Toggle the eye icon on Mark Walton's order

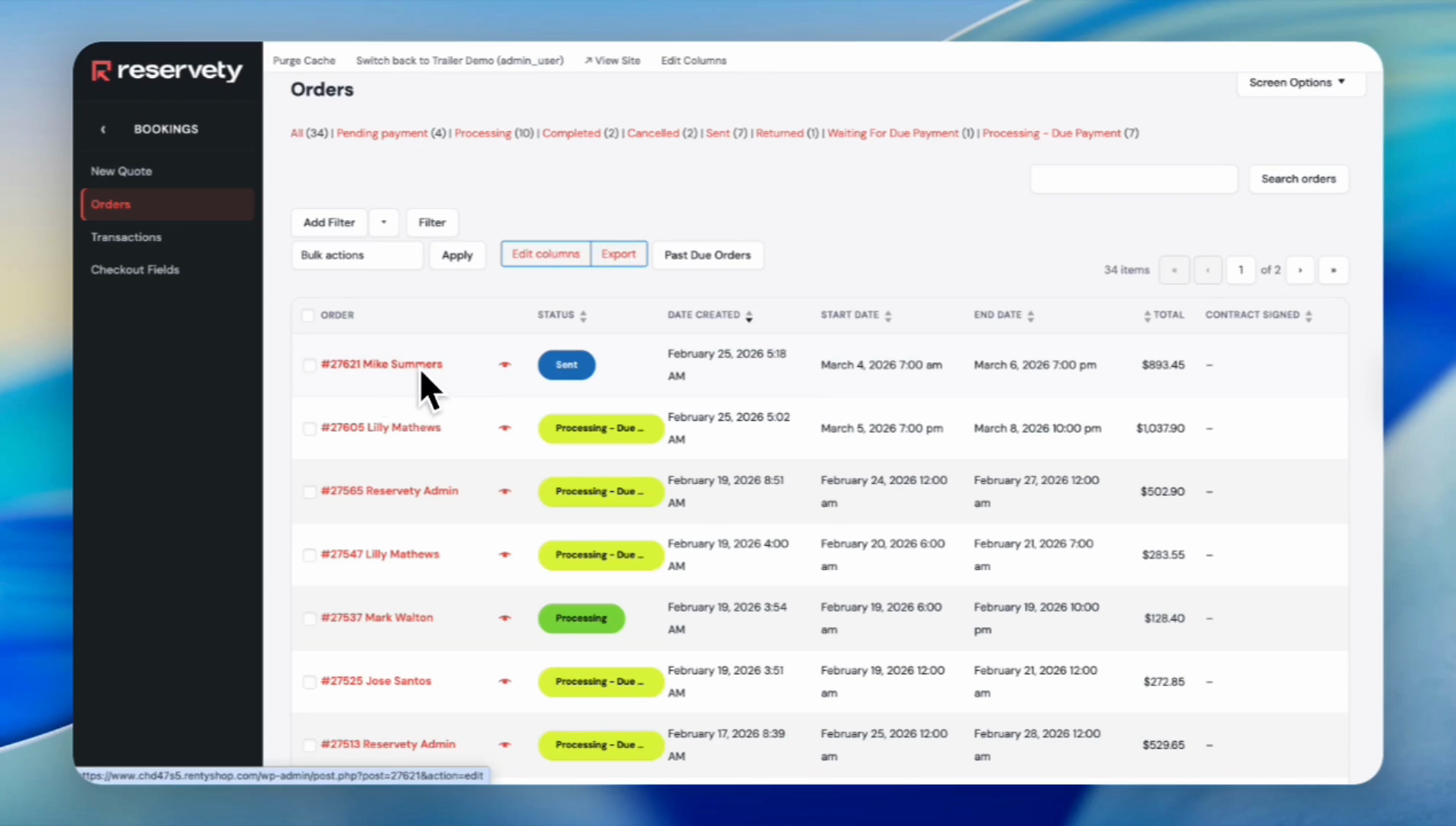click(x=504, y=618)
